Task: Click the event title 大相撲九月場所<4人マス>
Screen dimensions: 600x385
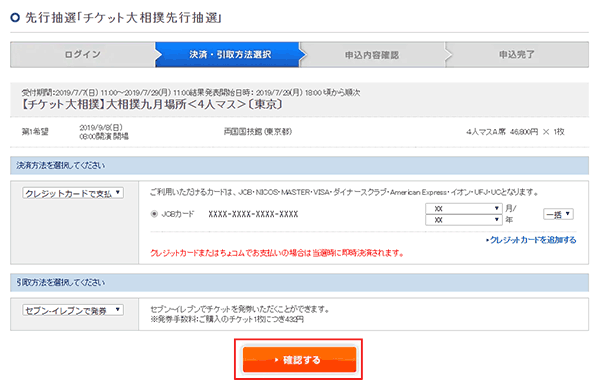Action: (176, 104)
